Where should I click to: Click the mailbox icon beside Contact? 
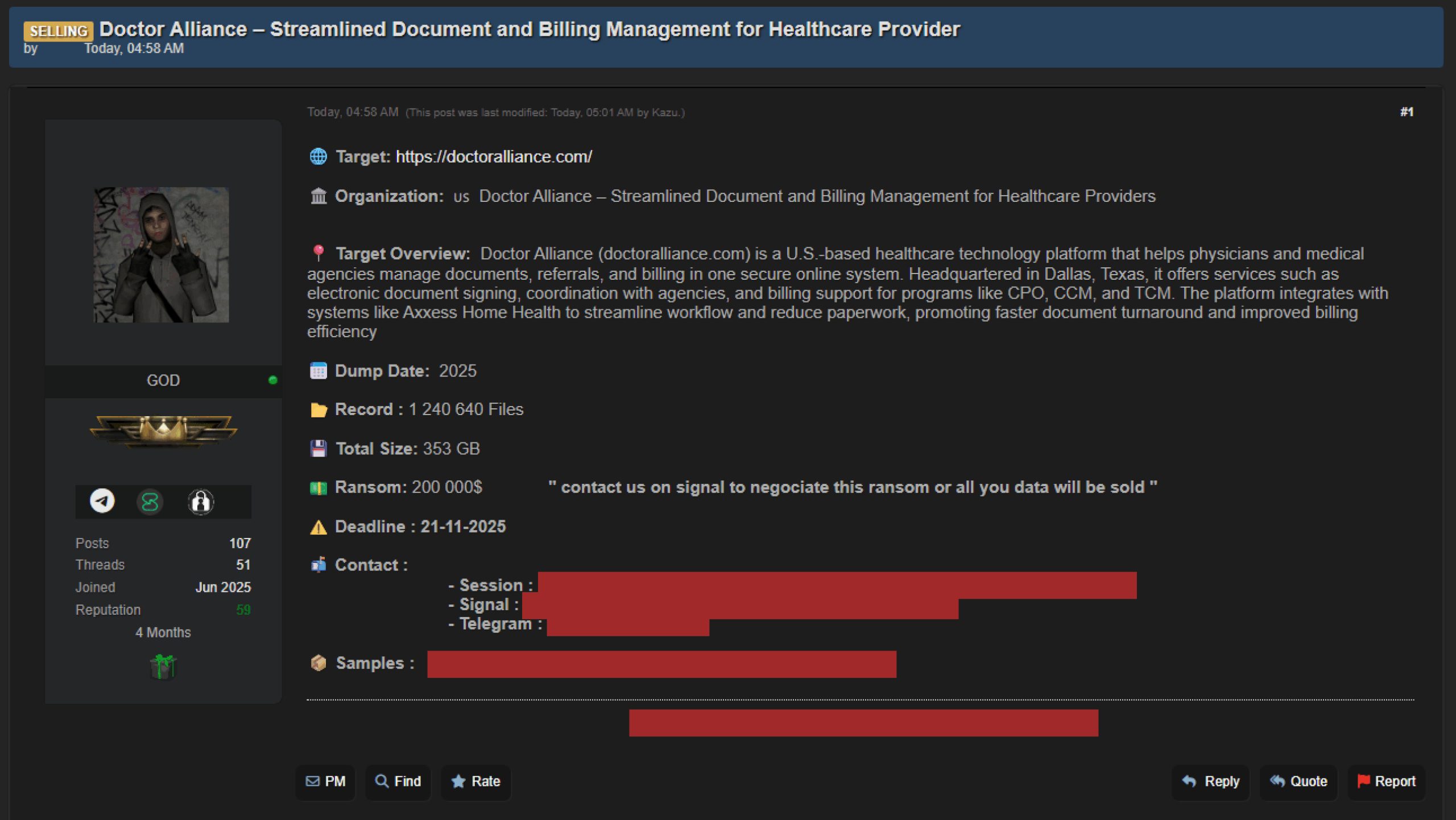click(318, 565)
